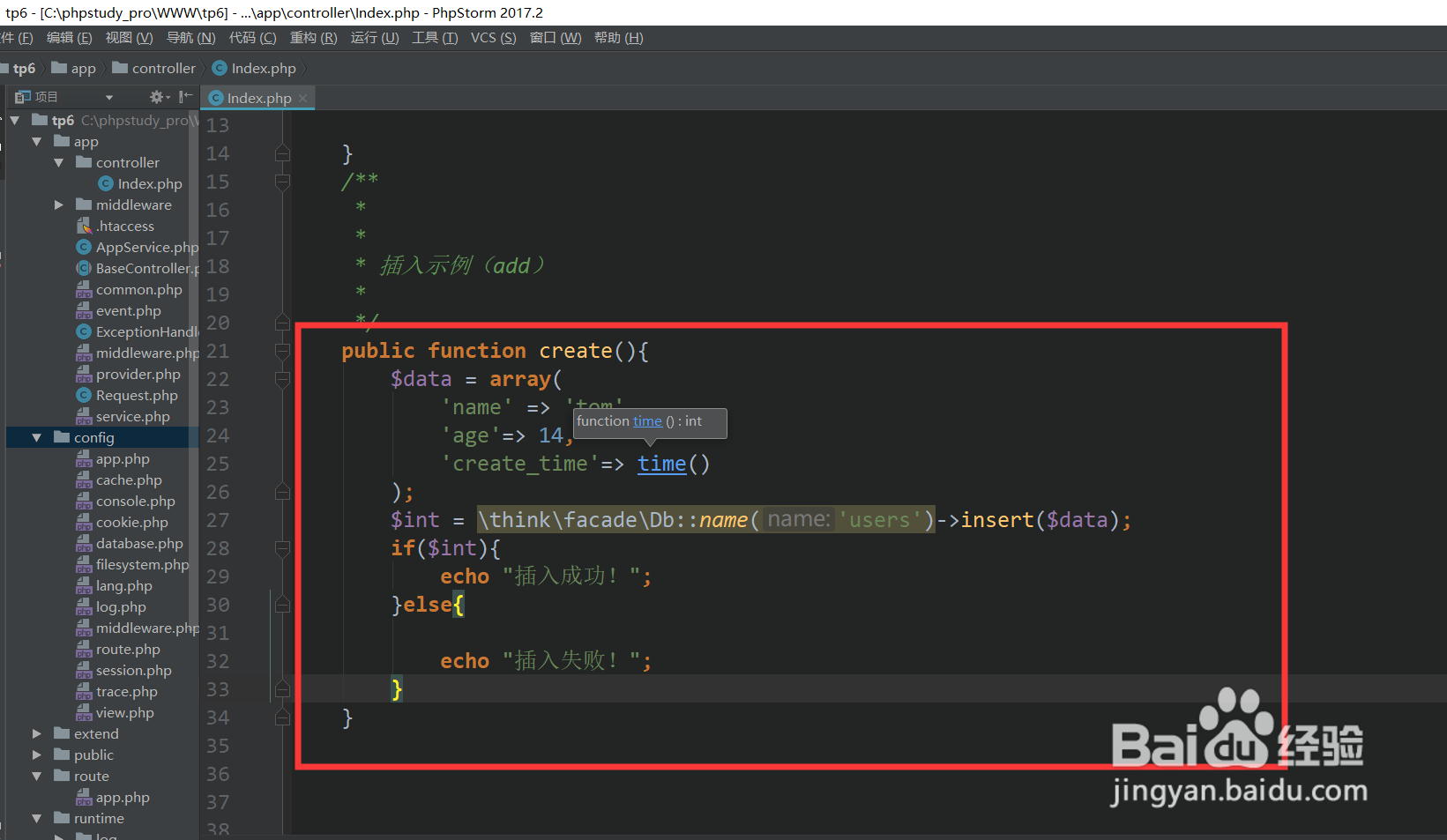Collapse the tp6 project root

point(15,120)
